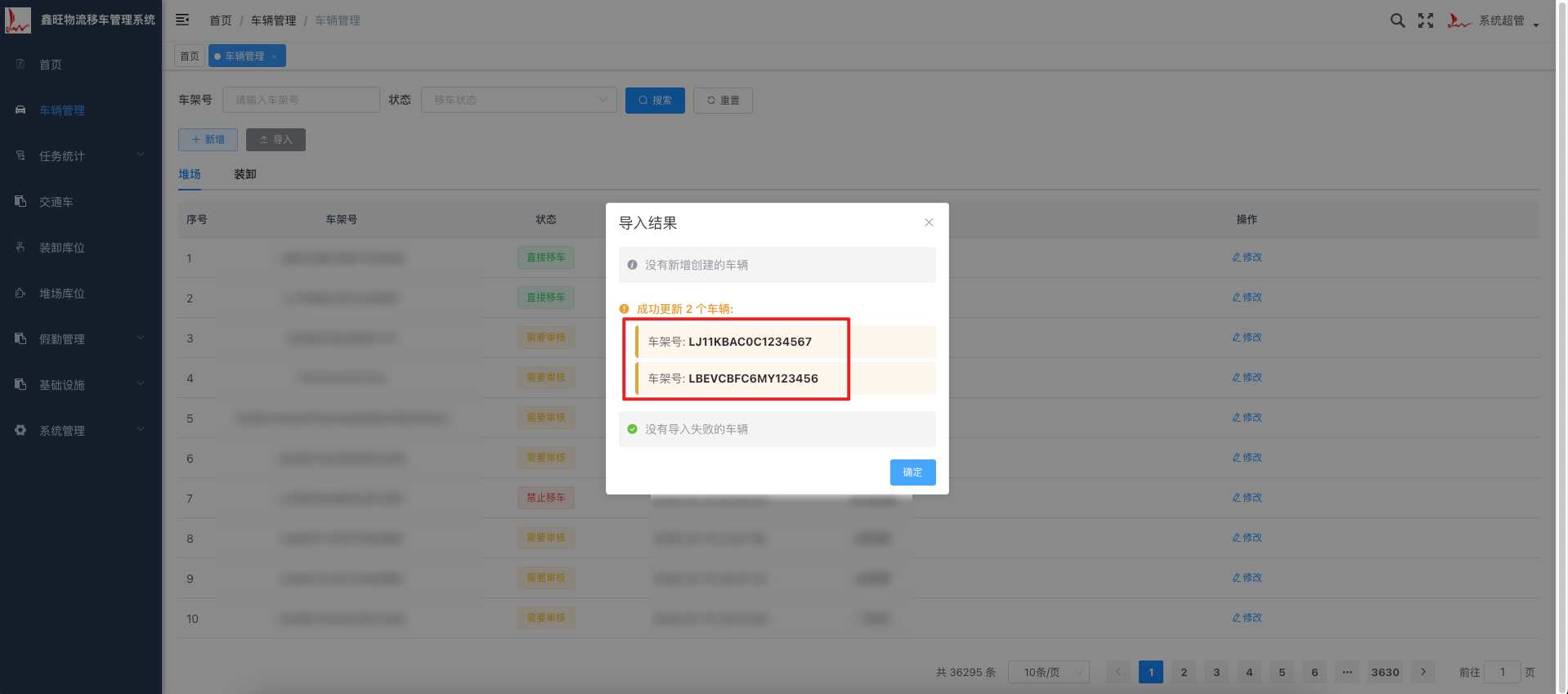Click the 首页 page tab
This screenshot has height=694, width=1568.
tap(190, 56)
